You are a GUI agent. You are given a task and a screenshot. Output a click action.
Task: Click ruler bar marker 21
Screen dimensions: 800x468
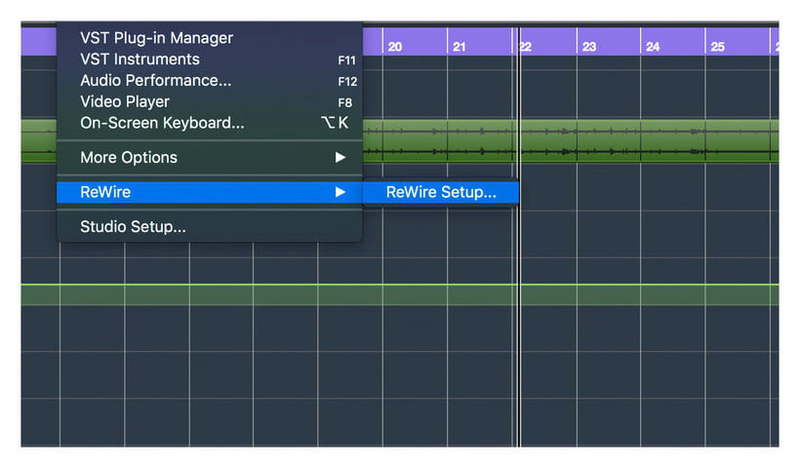459,47
